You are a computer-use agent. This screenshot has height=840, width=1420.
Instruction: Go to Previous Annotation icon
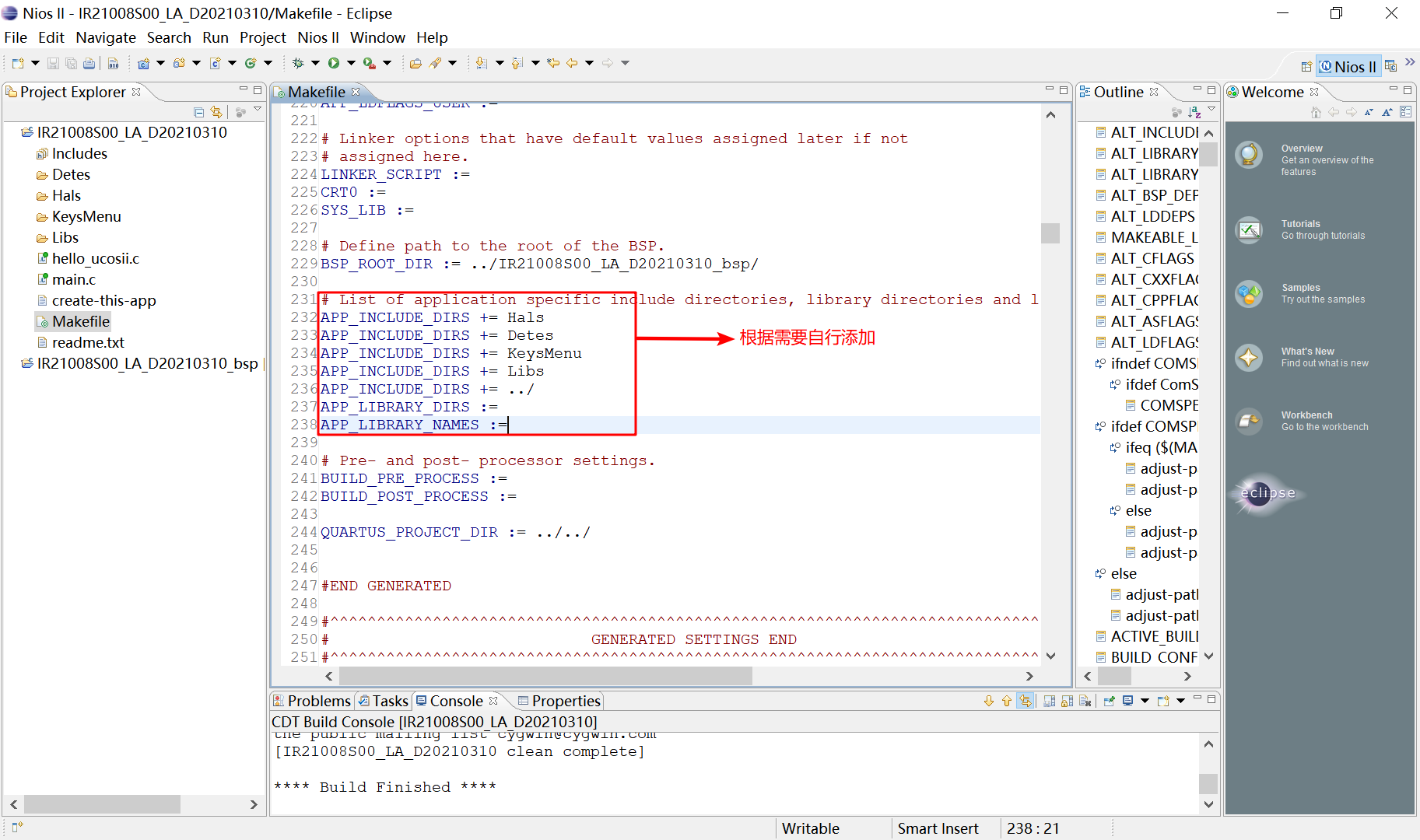(517, 63)
